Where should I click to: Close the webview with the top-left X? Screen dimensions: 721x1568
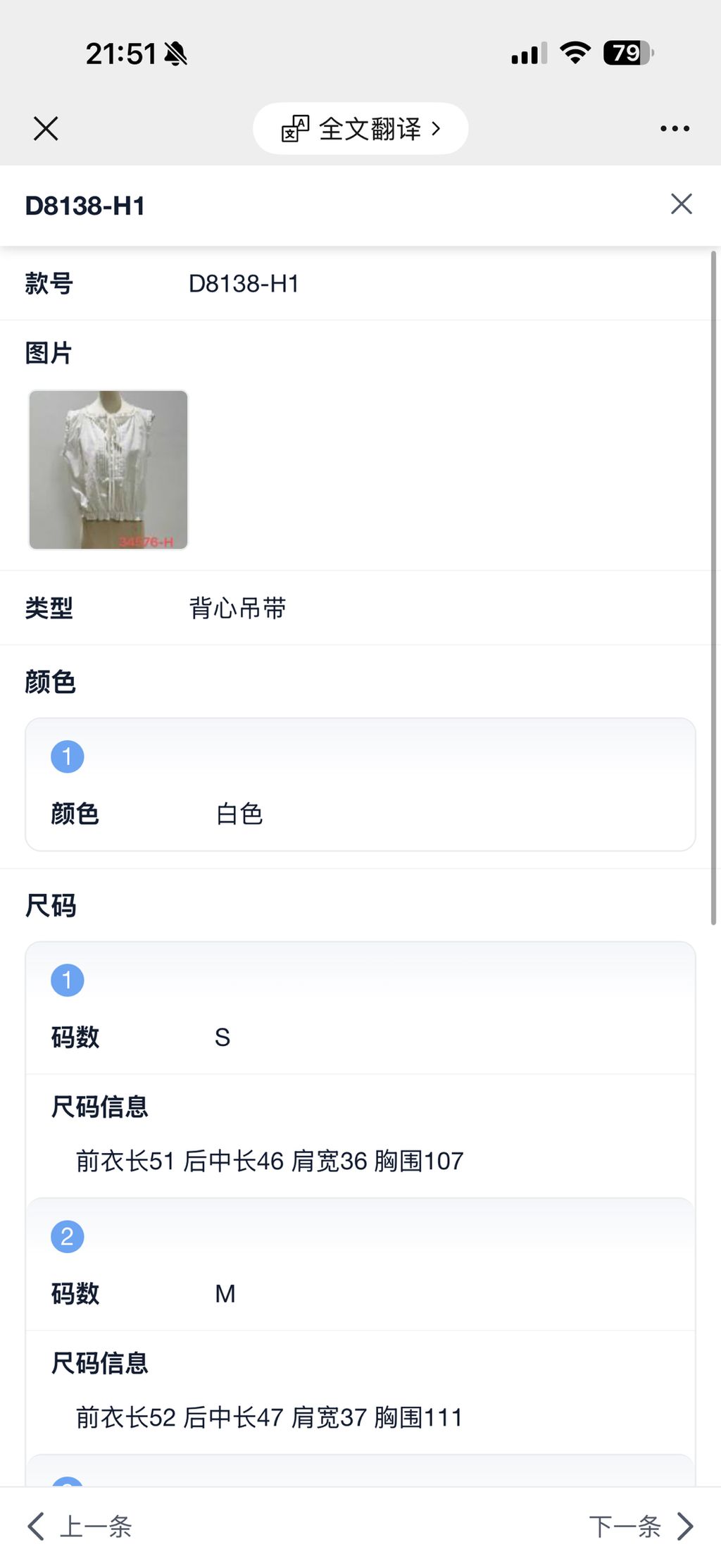click(x=46, y=129)
